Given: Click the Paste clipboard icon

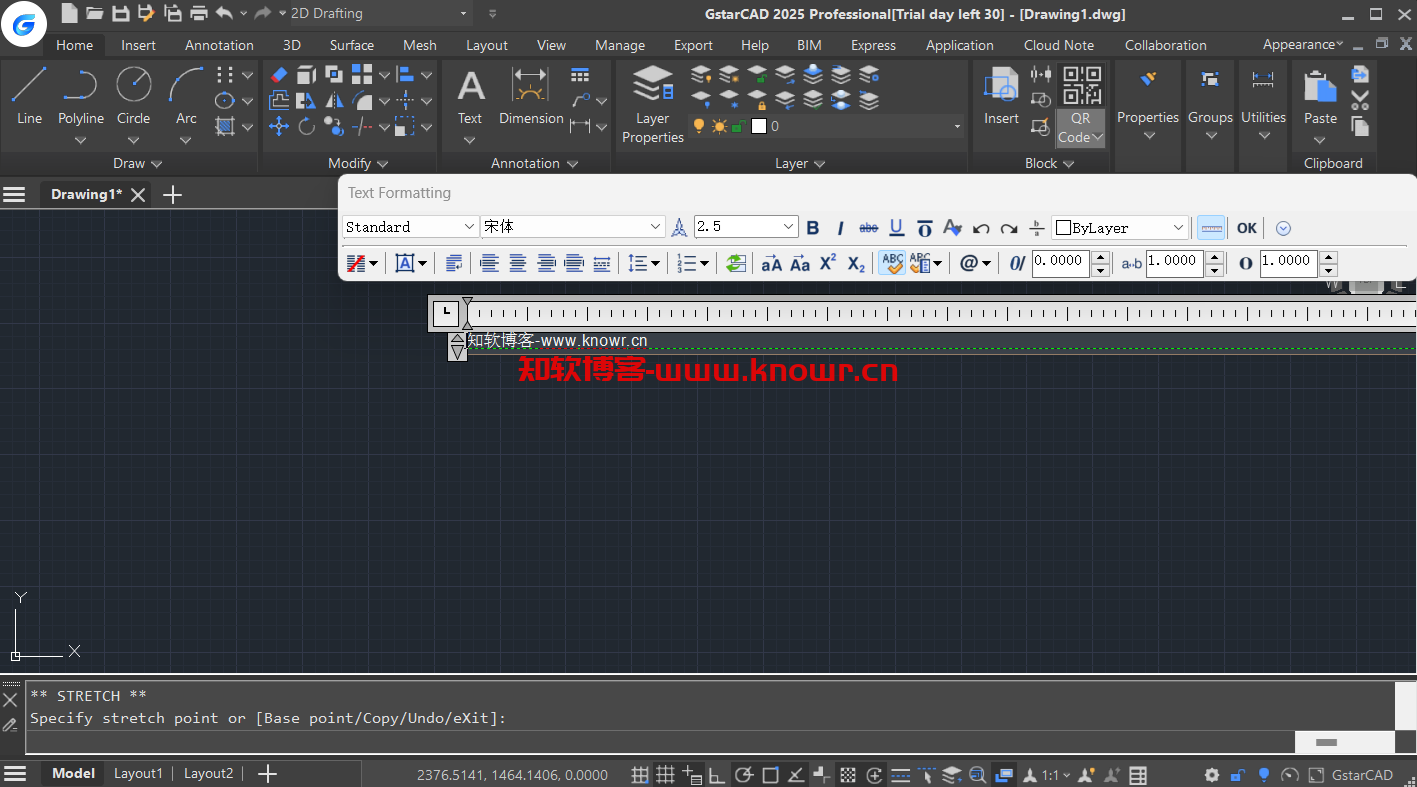Looking at the screenshot, I should tap(1320, 96).
